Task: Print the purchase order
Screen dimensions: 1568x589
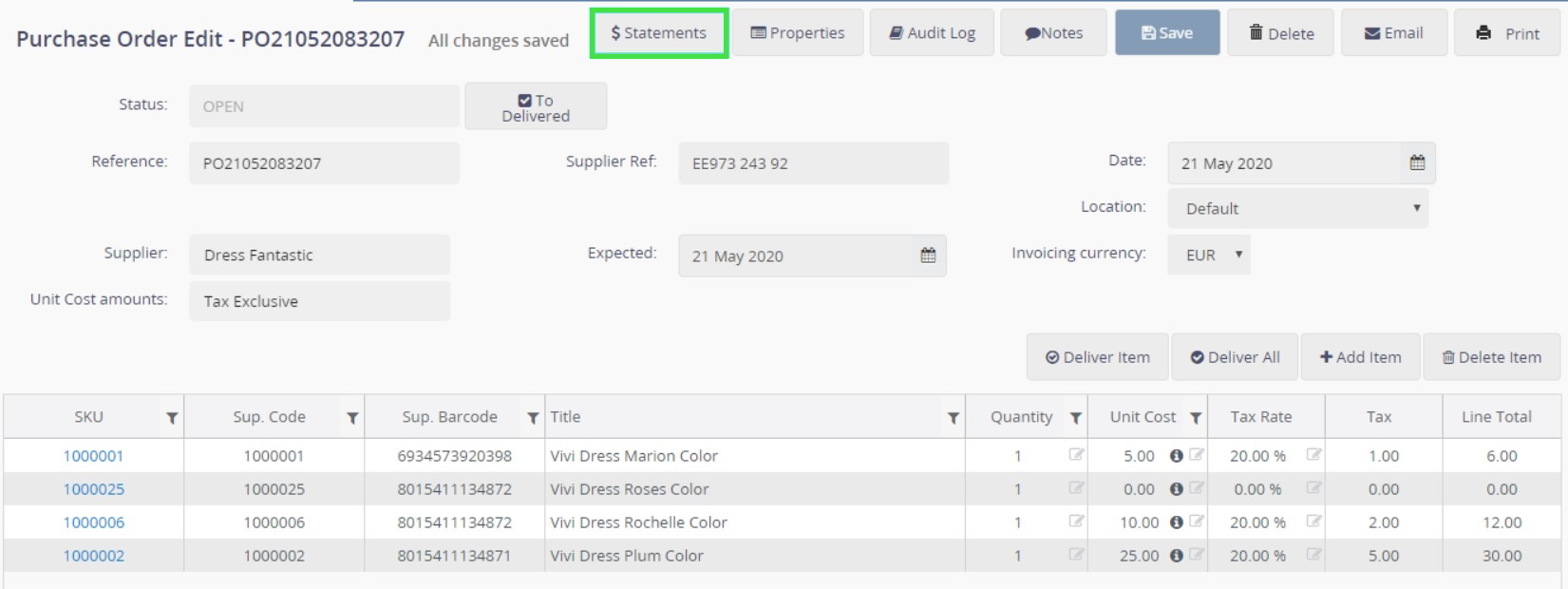Action: point(1507,33)
